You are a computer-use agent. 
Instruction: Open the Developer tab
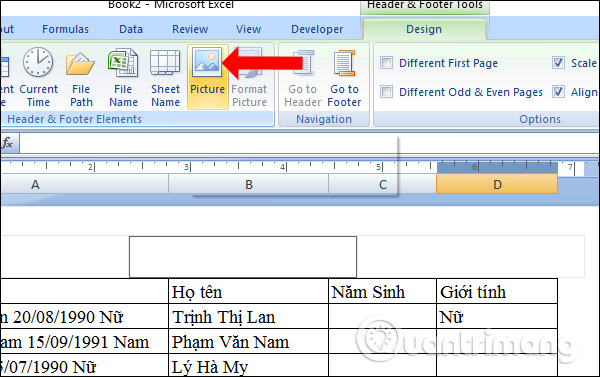point(317,29)
